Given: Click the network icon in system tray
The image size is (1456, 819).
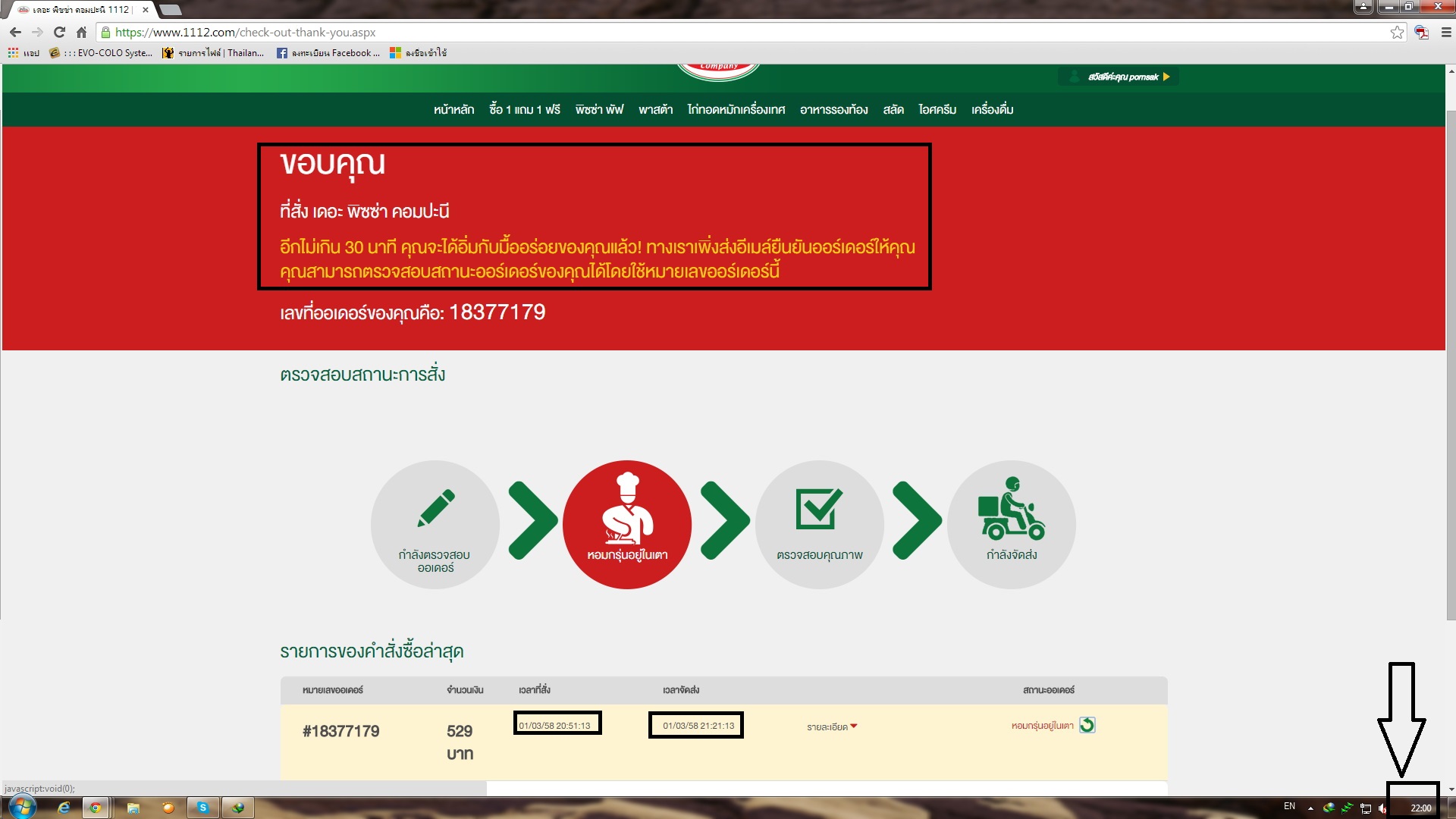Looking at the screenshot, I should 1366,808.
